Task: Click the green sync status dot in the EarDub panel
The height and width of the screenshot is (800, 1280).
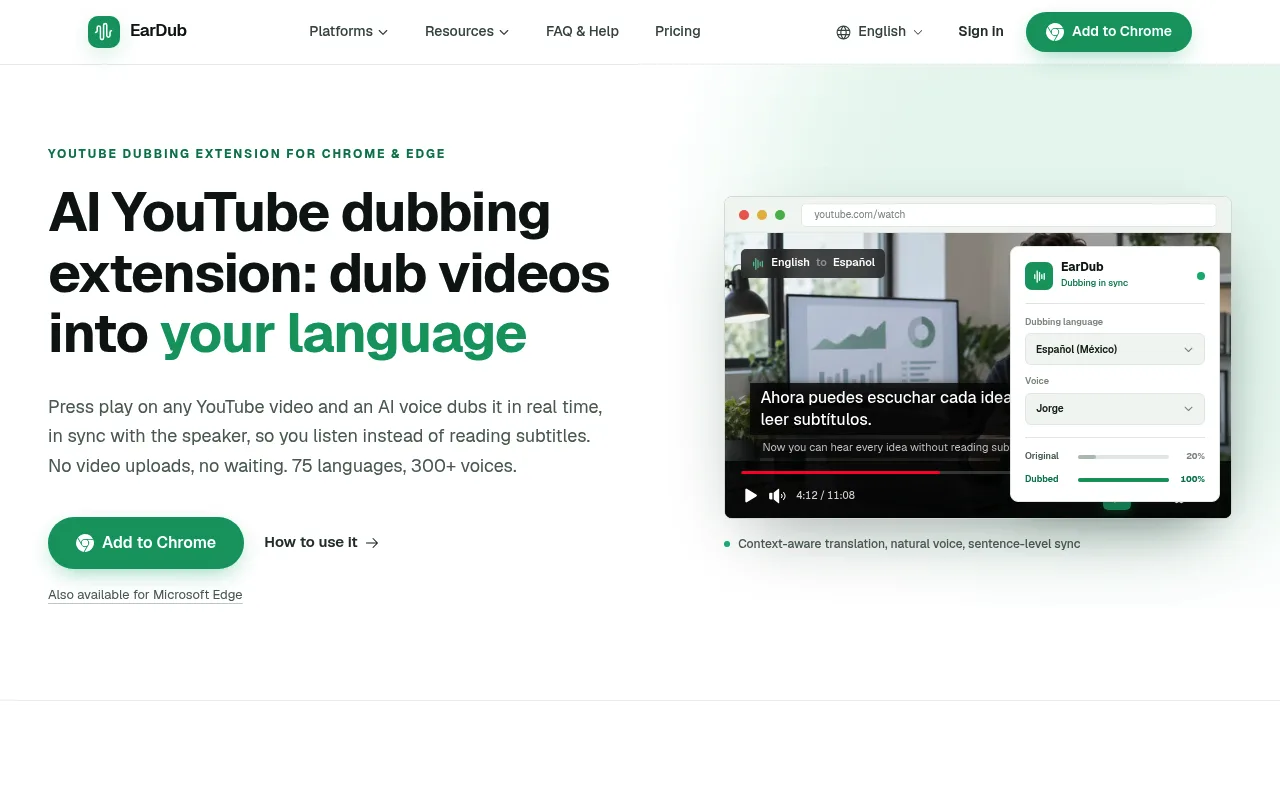Action: click(1201, 276)
